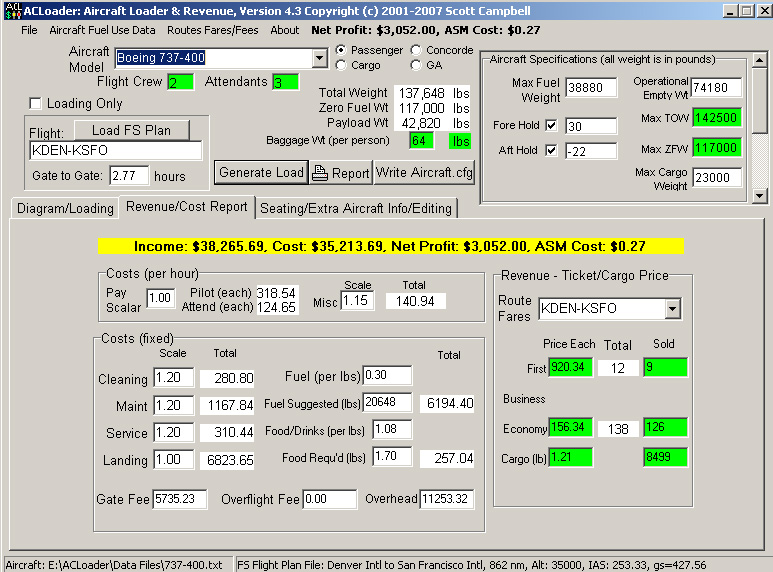Uncheck the Fore Hold checkbox
The image size is (773, 572).
coord(551,126)
